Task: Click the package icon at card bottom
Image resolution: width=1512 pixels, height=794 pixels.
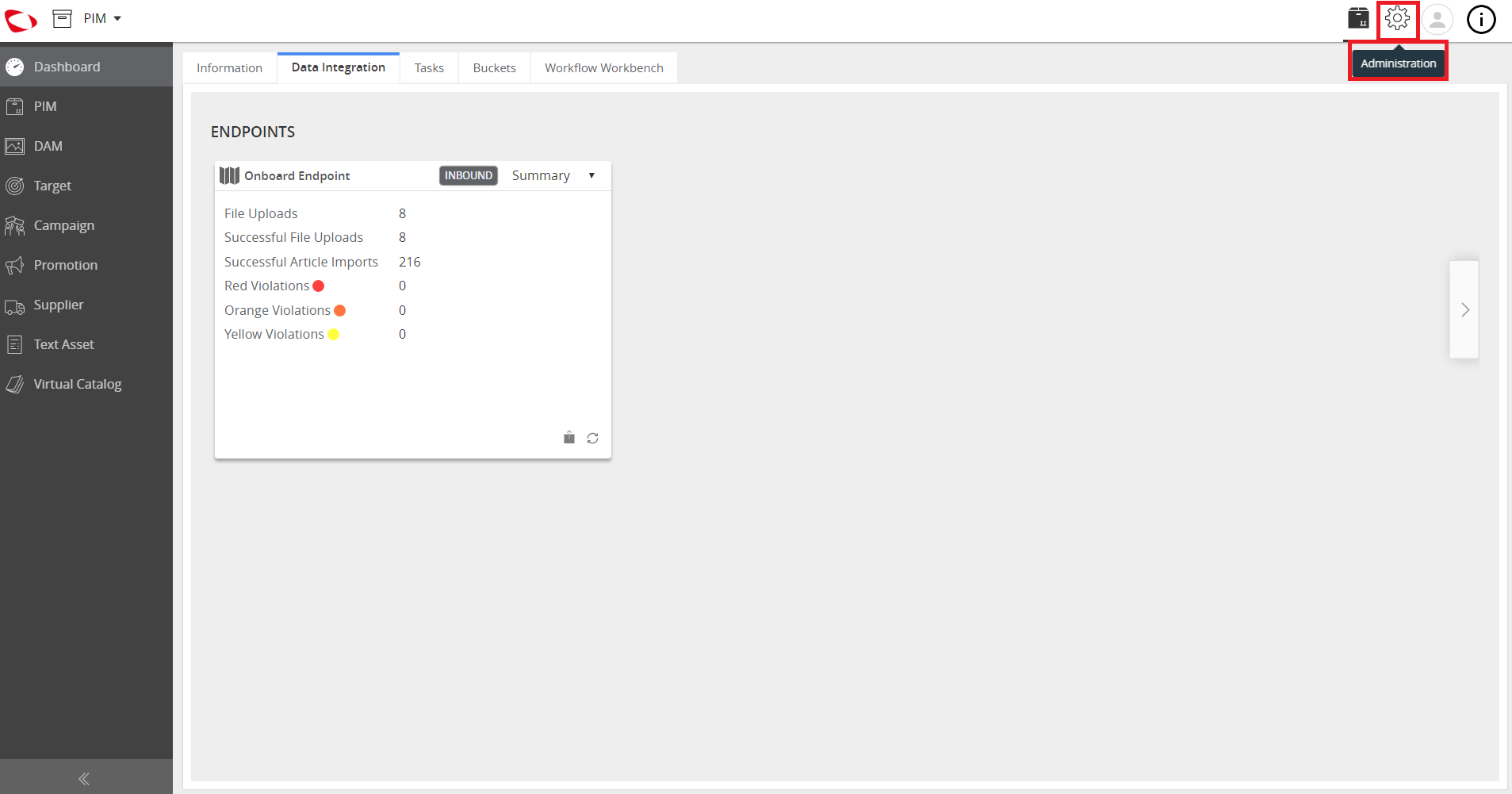Action: [x=569, y=438]
